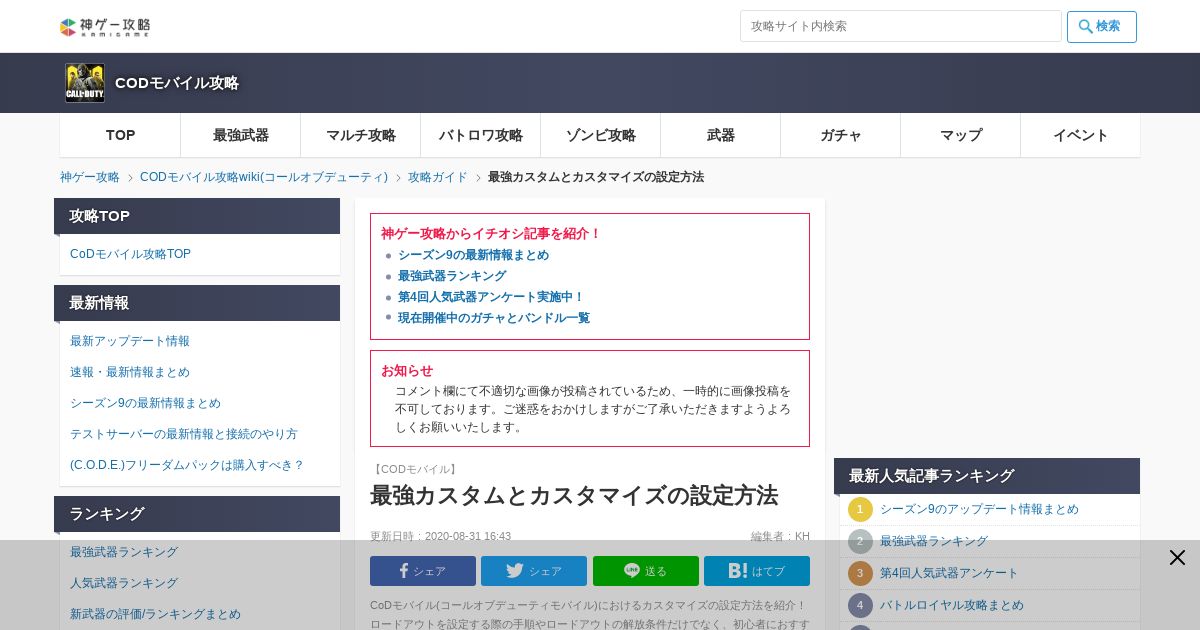Screen dimensions: 1200x630
Task: Share article on Twitter
Action: click(x=534, y=571)
